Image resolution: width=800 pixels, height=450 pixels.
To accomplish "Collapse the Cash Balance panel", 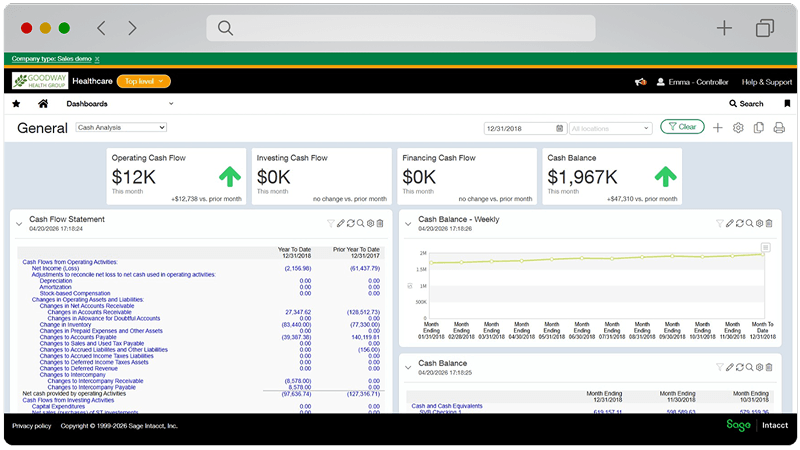I will pos(408,368).
